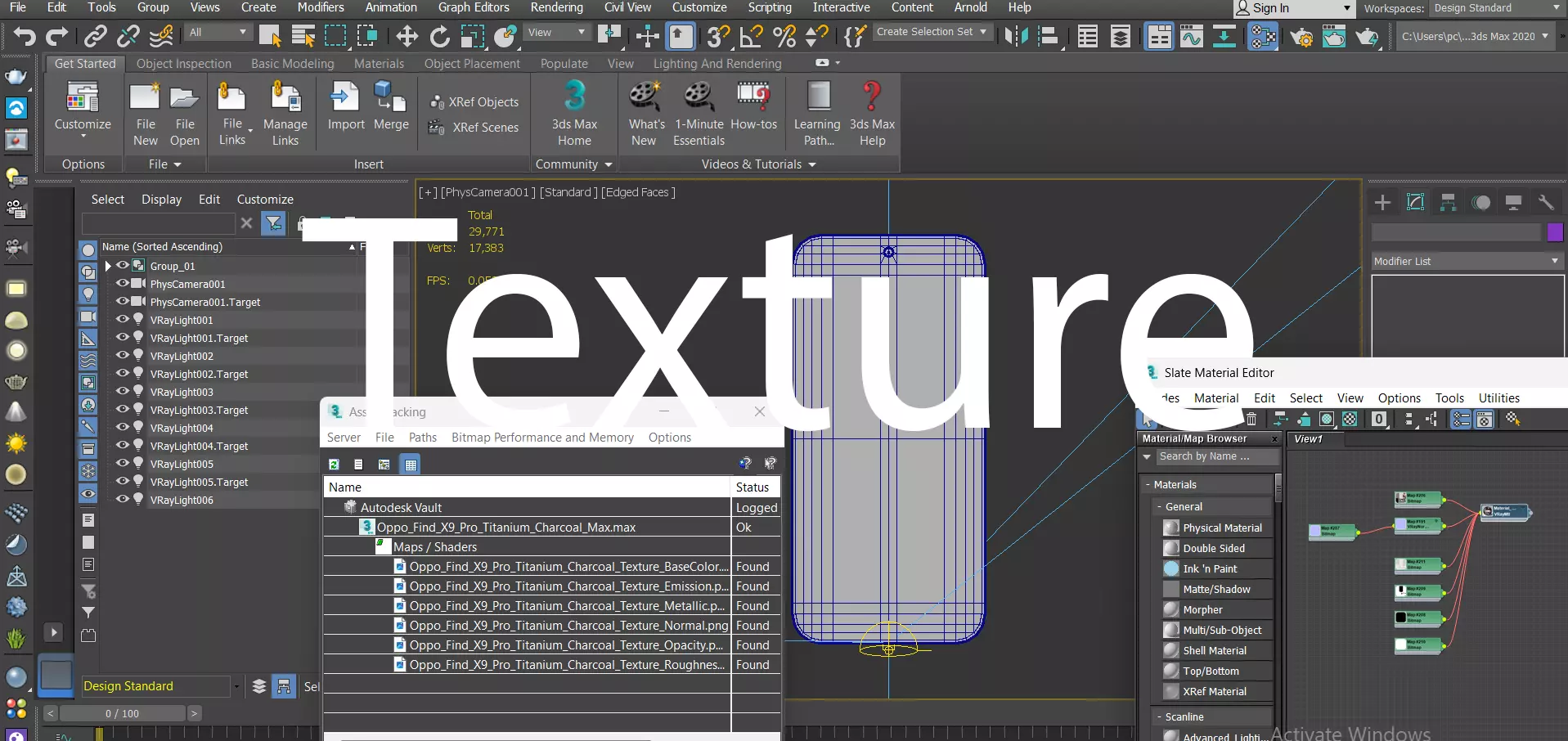
Task: Click the Undo arrow icon
Action: pos(25,36)
